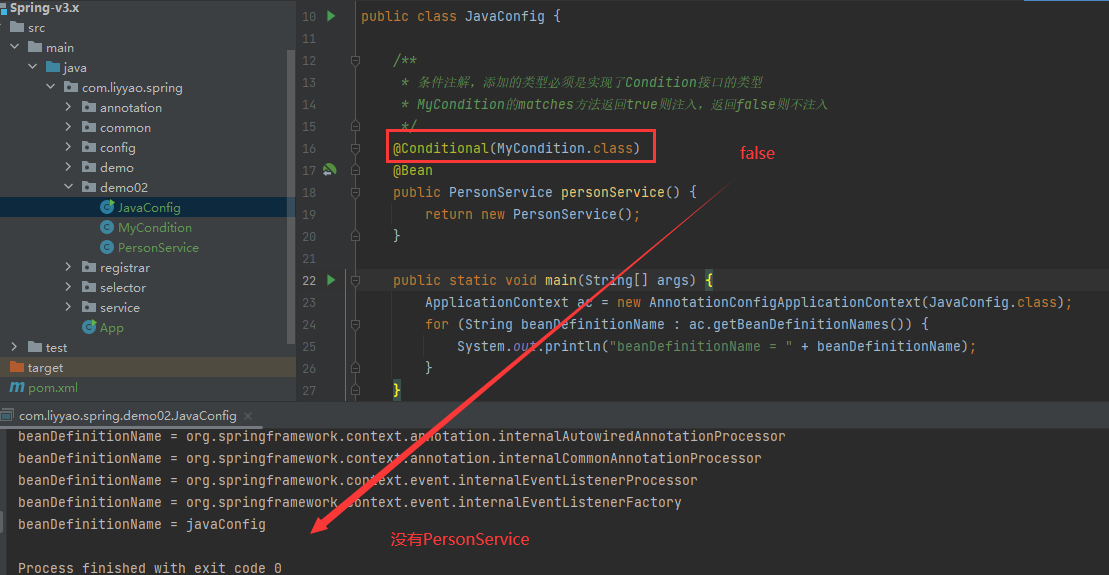
Task: Click line number 23 in gutter
Action: tap(309, 303)
